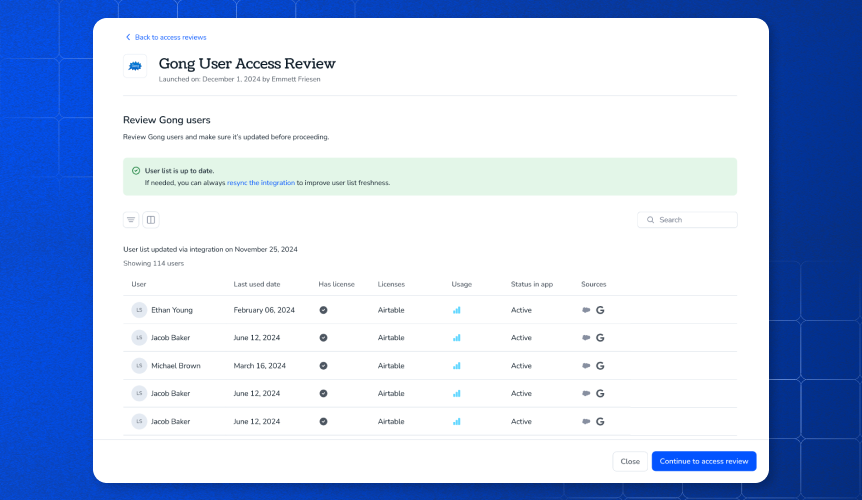Click the Gong app logo

135,66
